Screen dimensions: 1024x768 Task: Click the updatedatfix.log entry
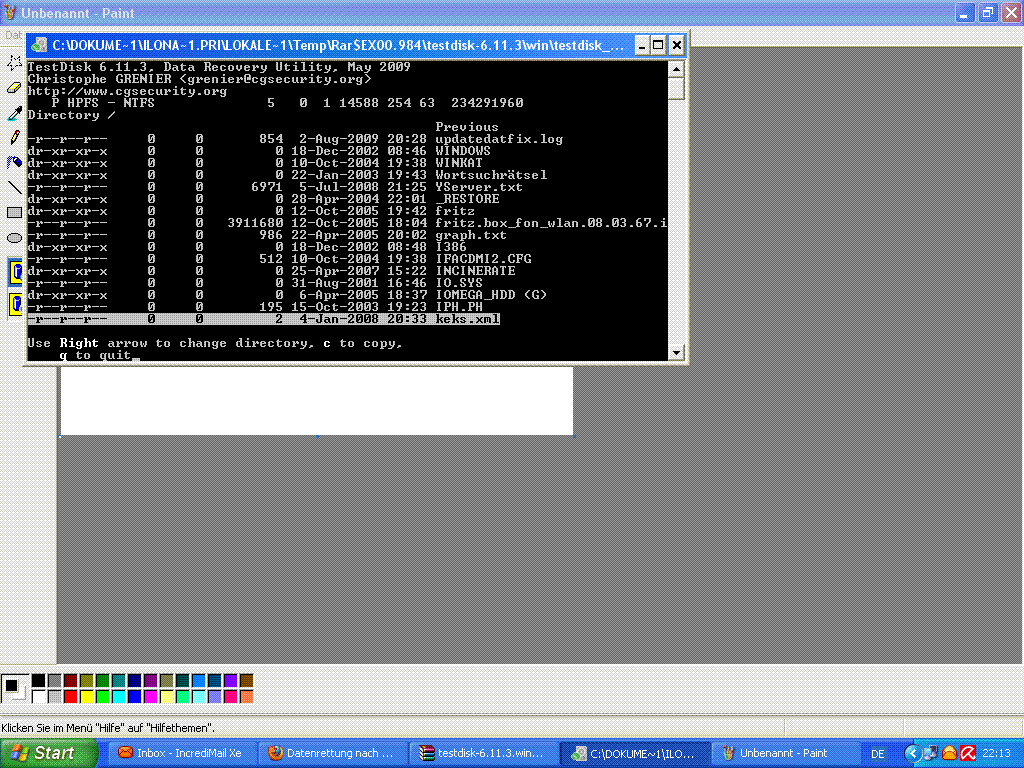pos(499,139)
